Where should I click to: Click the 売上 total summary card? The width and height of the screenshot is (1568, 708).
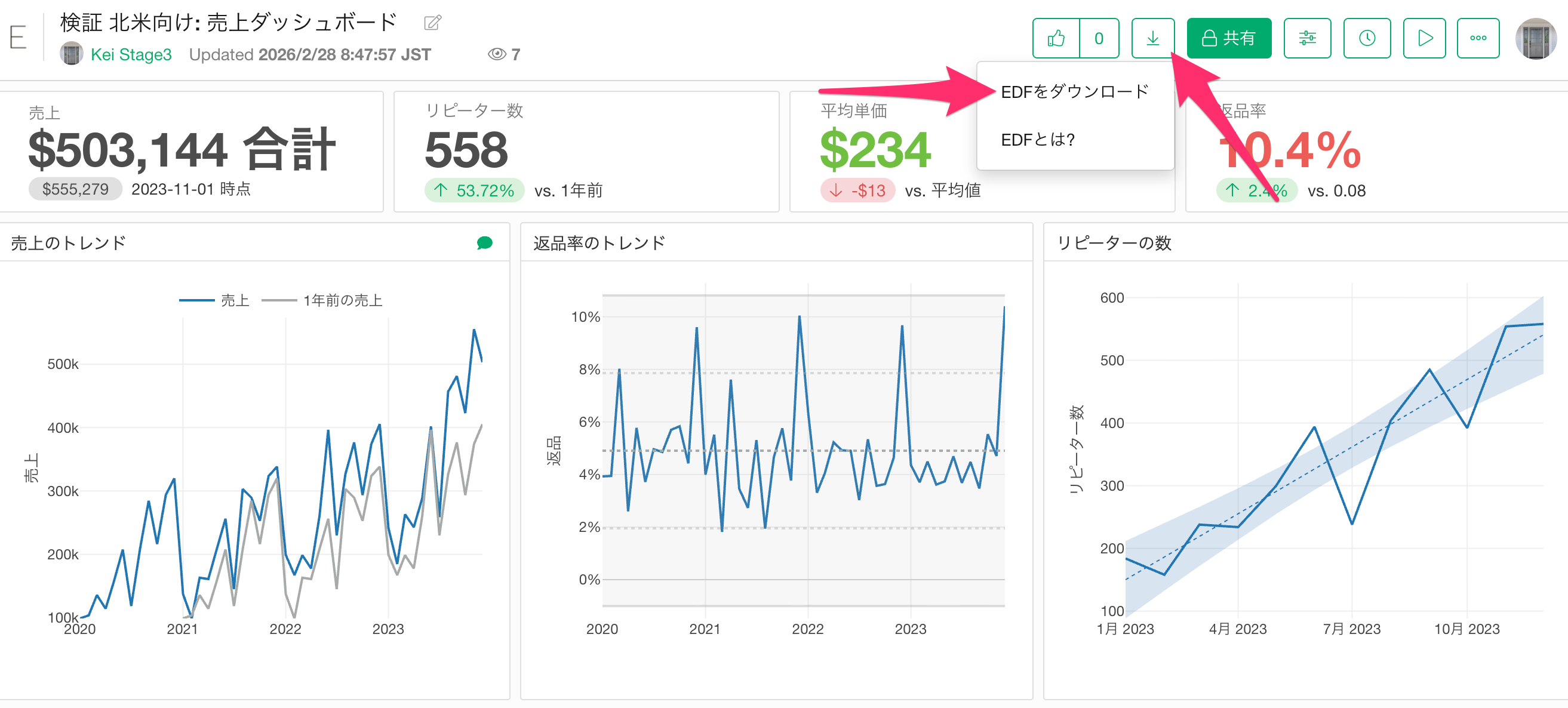click(191, 151)
